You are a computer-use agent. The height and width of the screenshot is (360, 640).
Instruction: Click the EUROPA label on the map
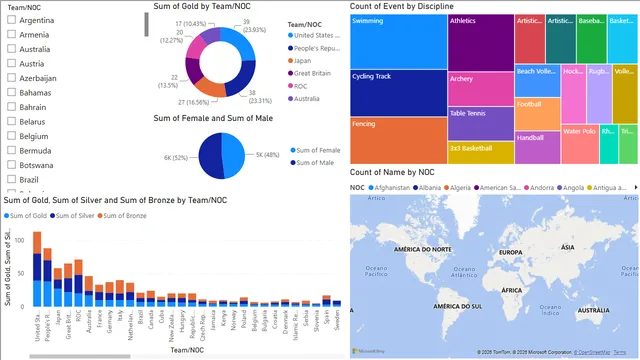(511, 253)
